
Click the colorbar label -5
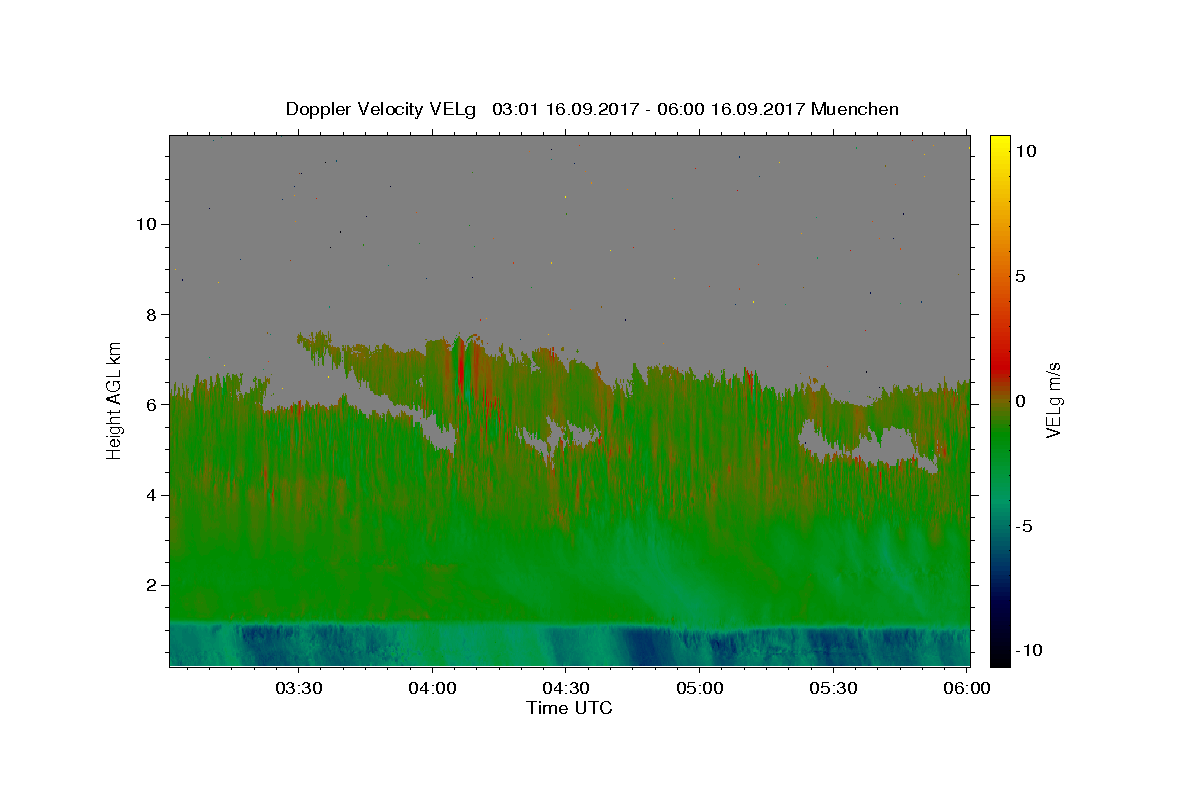(x=1026, y=526)
